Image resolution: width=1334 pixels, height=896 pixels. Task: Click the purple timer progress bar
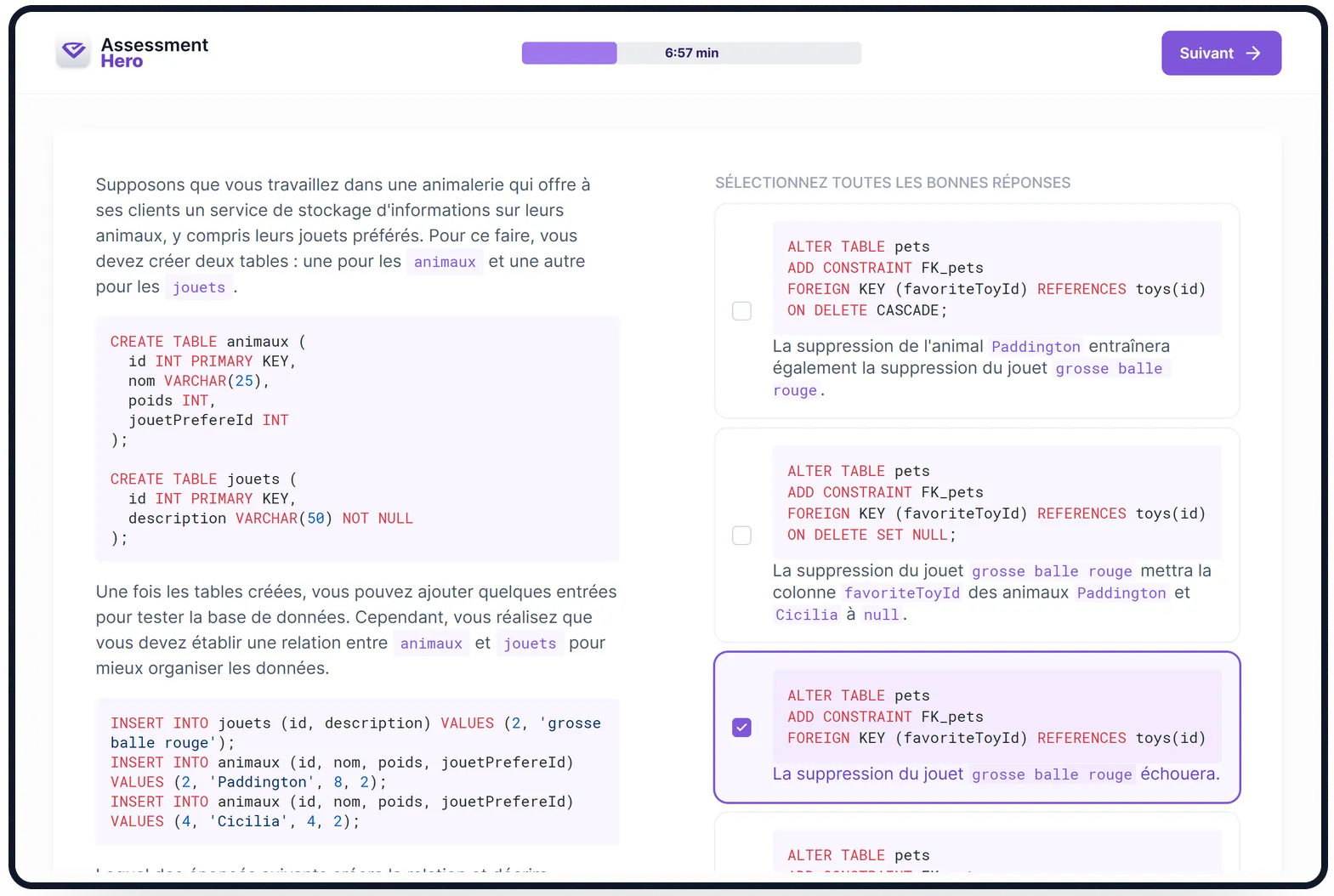(569, 54)
